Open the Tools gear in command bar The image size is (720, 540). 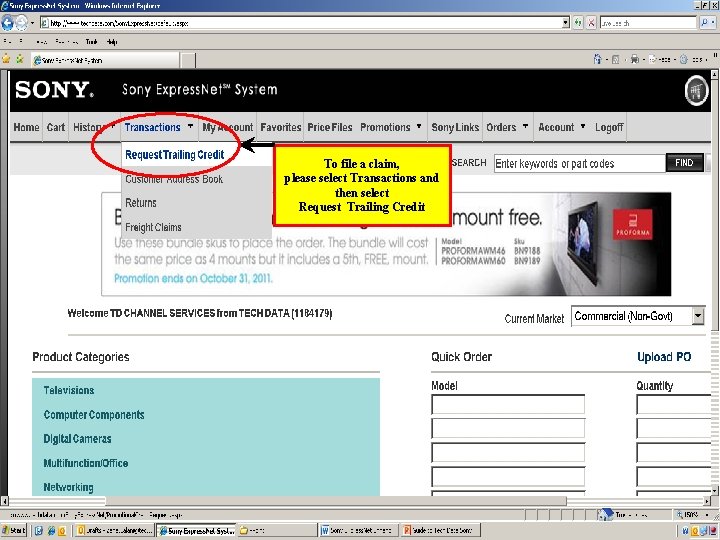point(684,59)
